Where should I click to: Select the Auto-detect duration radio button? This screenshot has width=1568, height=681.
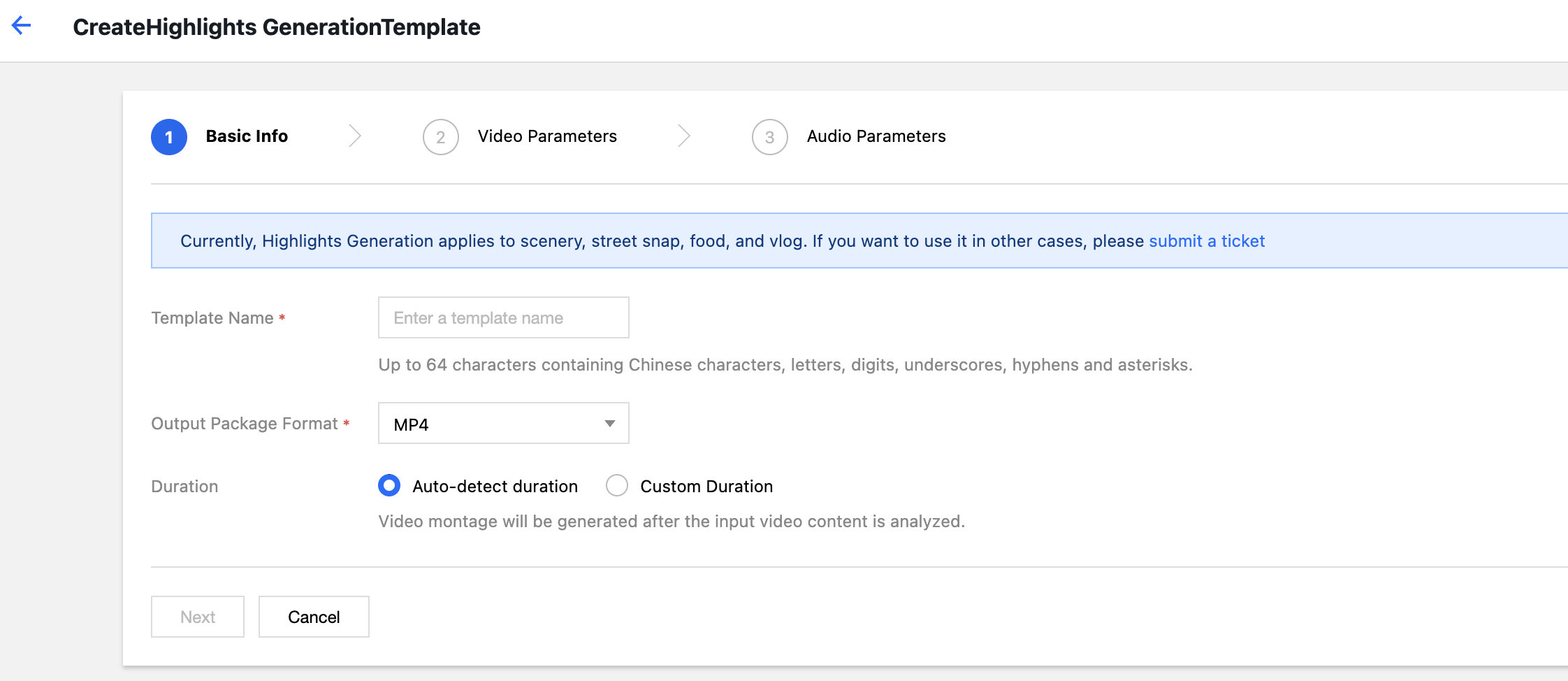point(389,485)
